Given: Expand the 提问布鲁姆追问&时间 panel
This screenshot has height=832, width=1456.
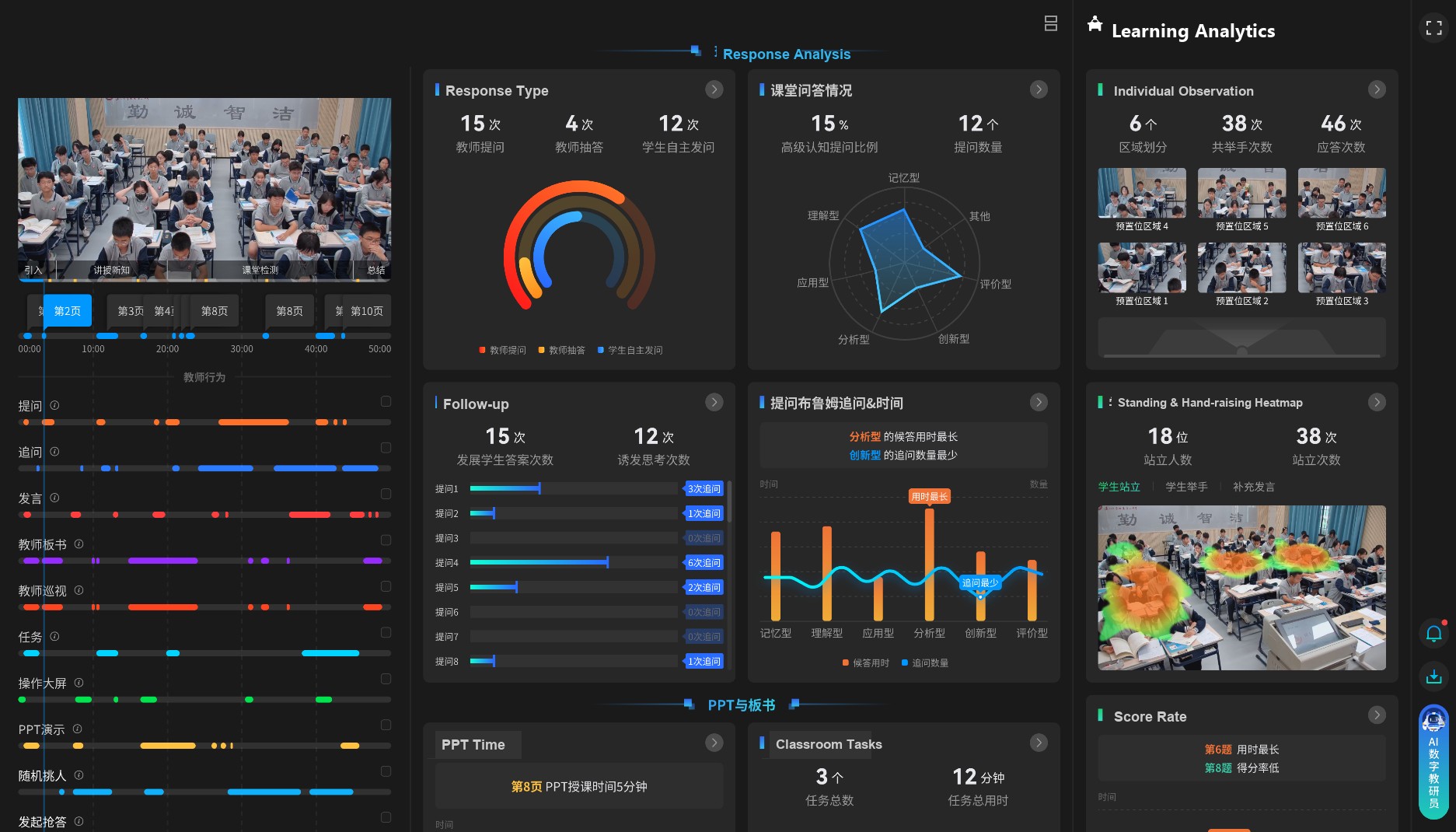Looking at the screenshot, I should tap(1039, 402).
